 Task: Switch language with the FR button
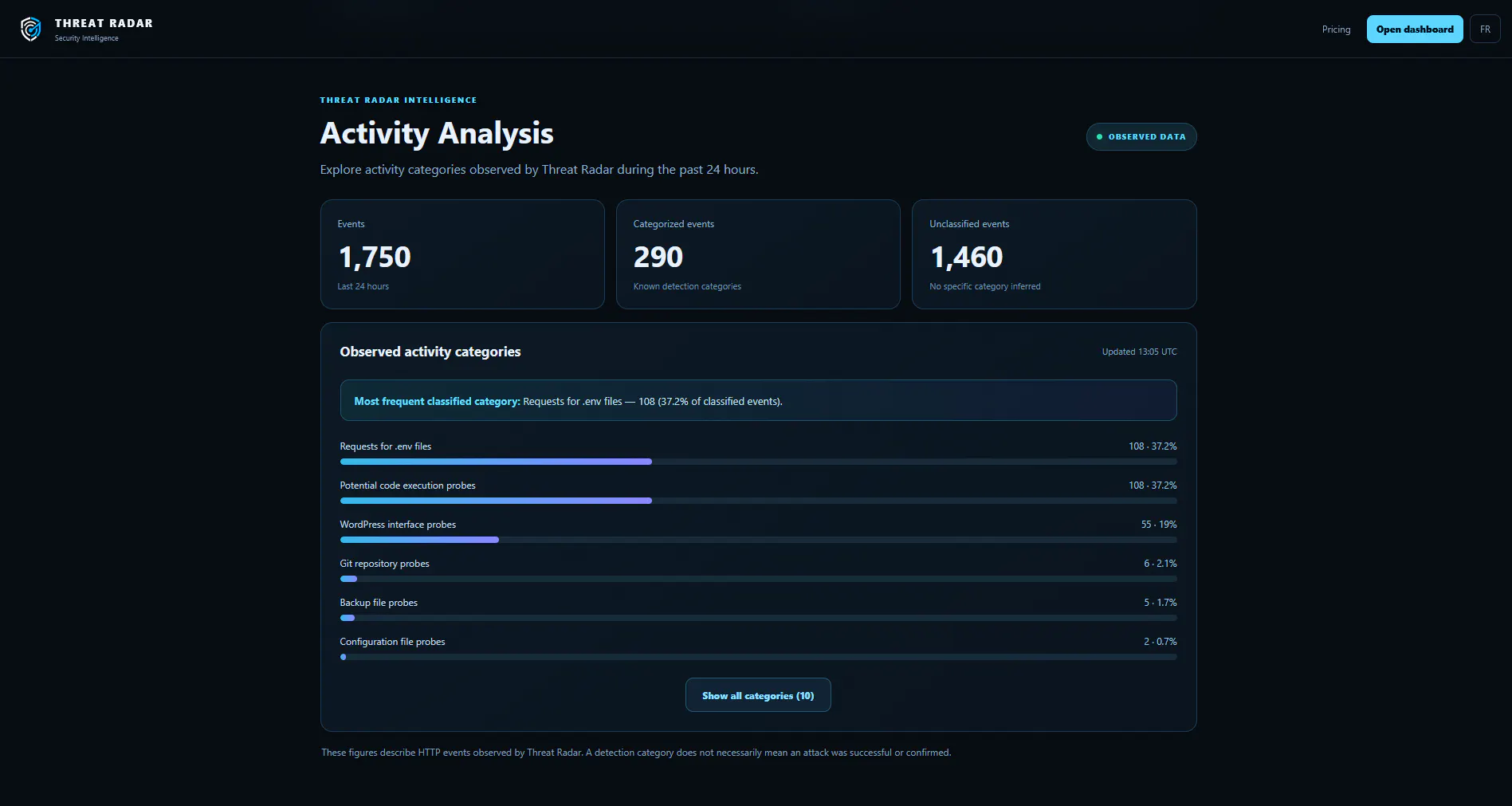coord(1485,29)
